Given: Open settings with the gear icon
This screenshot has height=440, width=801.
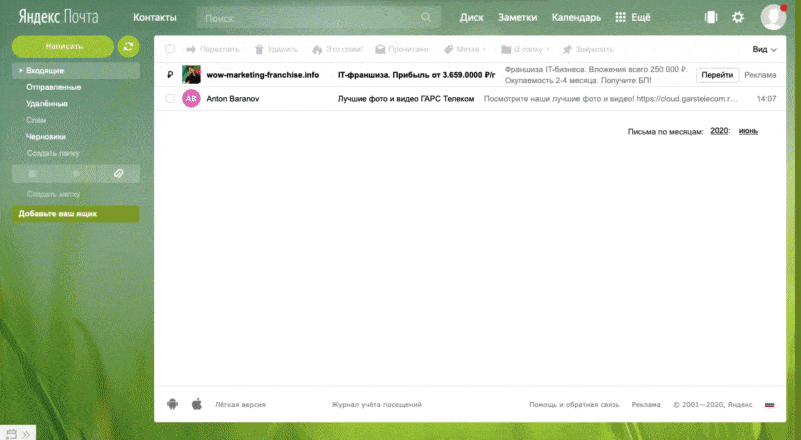Looking at the screenshot, I should (x=738, y=17).
